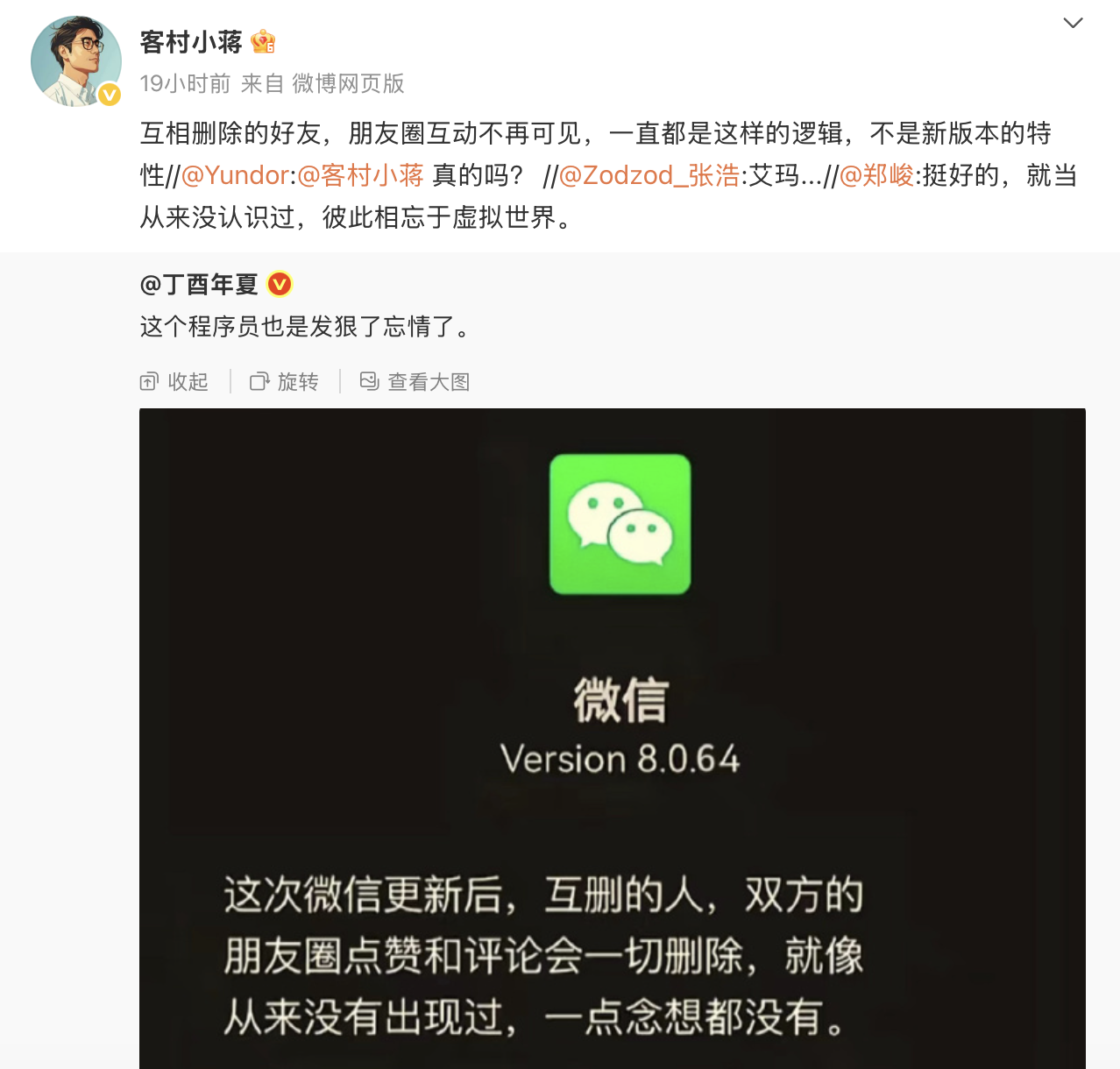Open the 19小时前 timestamp link

(x=185, y=83)
